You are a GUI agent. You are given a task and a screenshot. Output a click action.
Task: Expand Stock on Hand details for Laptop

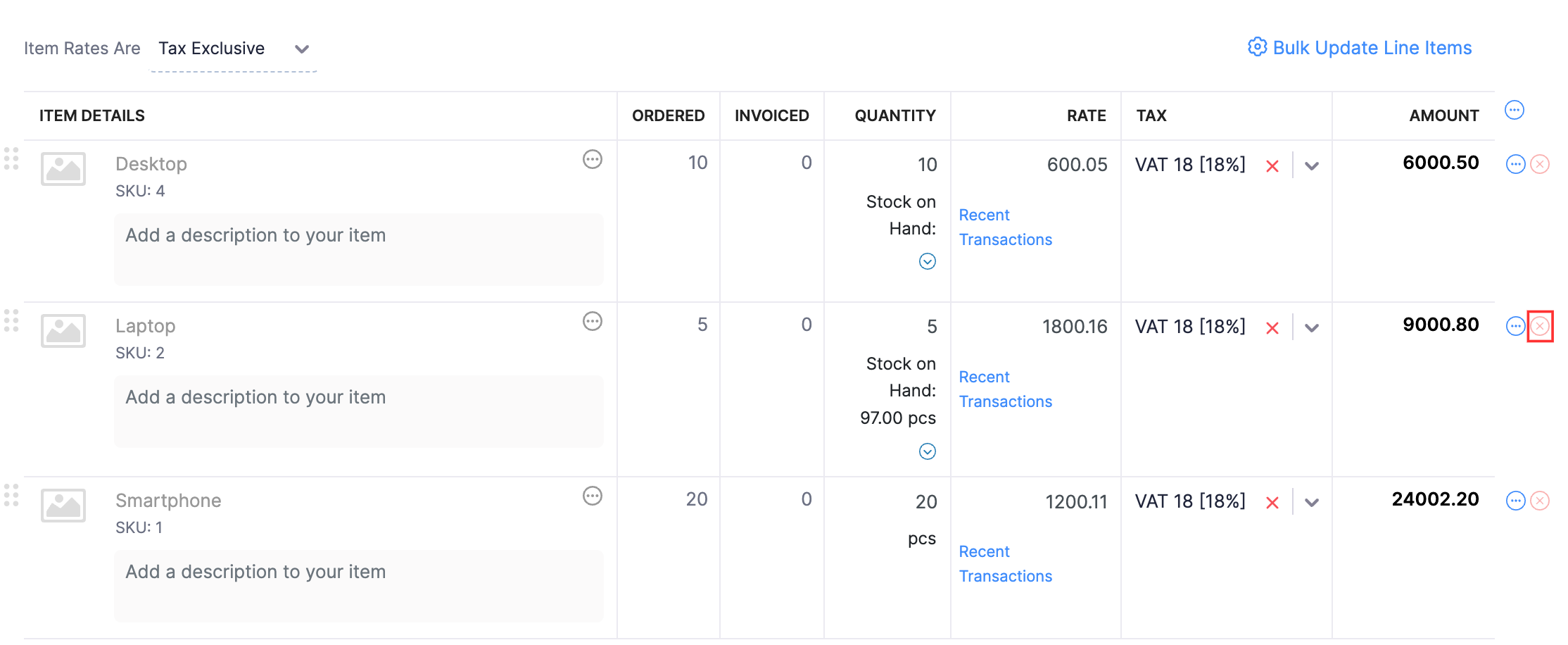(x=928, y=451)
